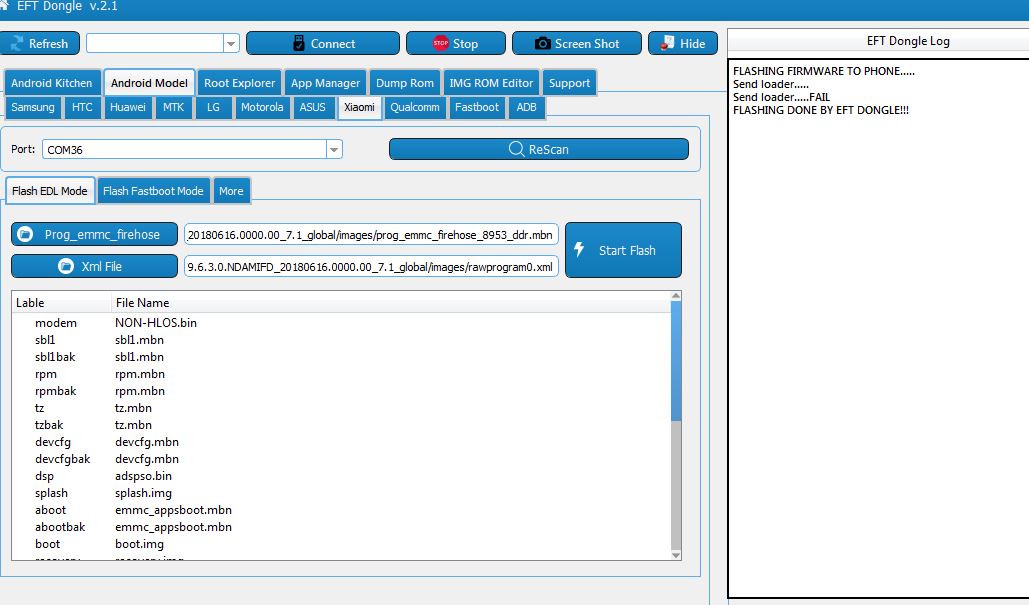Open the device dropdown next to Refresh
Viewport: 1029px width, 605px height.
pyautogui.click(x=231, y=43)
